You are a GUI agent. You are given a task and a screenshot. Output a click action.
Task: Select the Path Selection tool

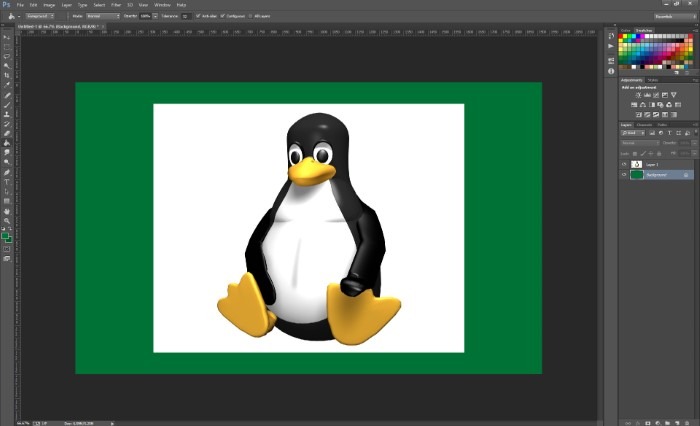tap(7, 192)
